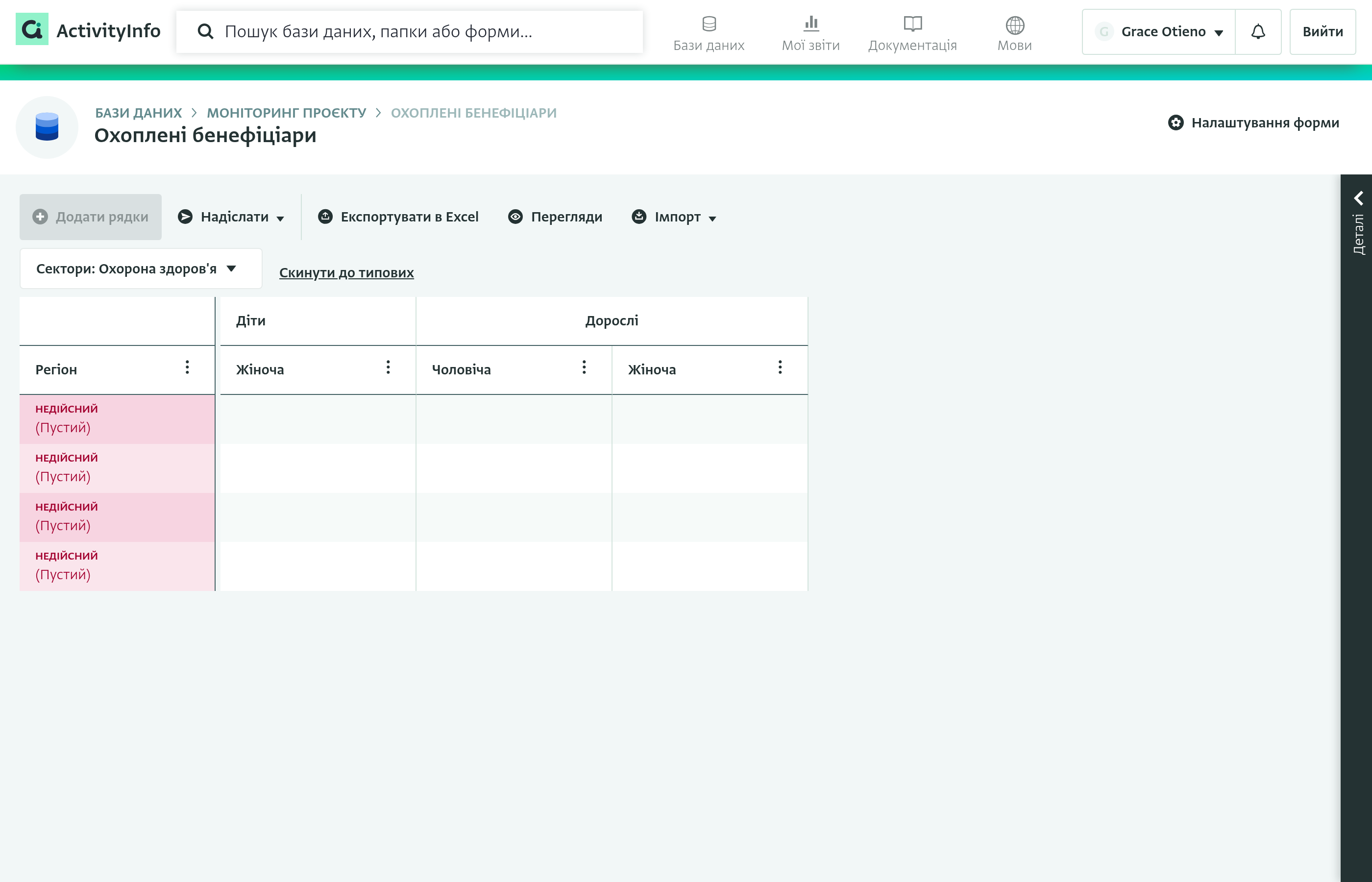
Task: Click the Додати рядки button
Action: (91, 217)
